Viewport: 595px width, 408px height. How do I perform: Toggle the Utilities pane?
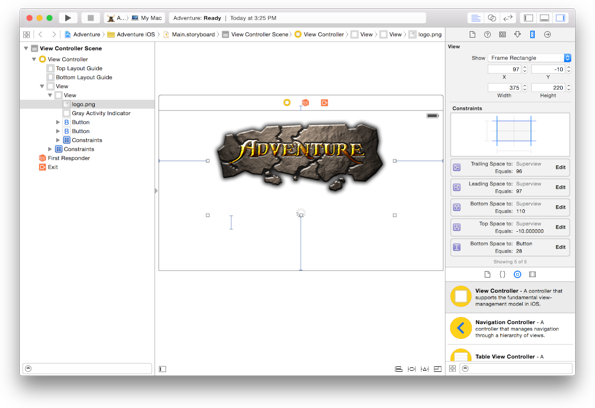pyautogui.click(x=560, y=18)
